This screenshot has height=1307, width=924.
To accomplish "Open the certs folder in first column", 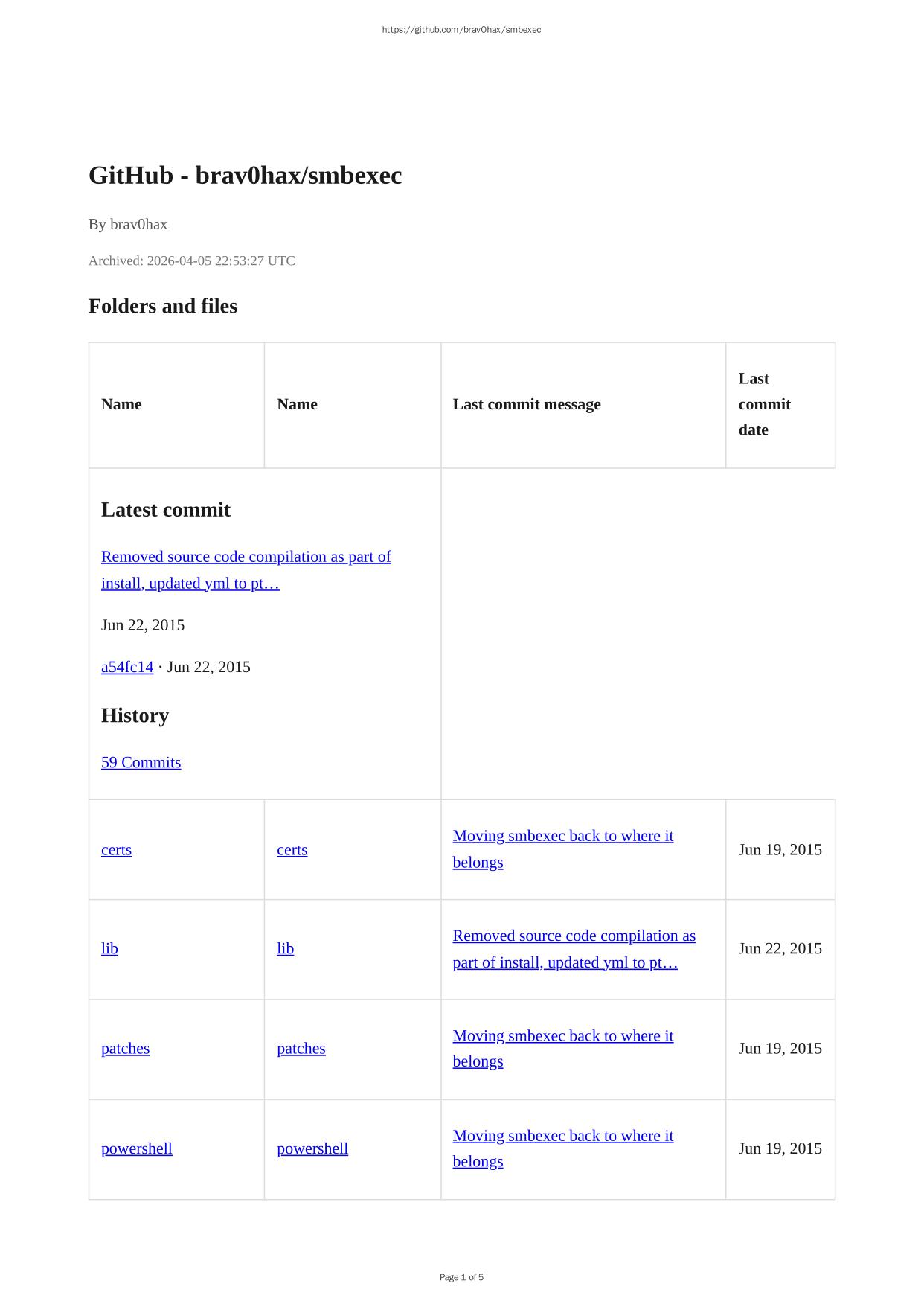I will pos(116,850).
